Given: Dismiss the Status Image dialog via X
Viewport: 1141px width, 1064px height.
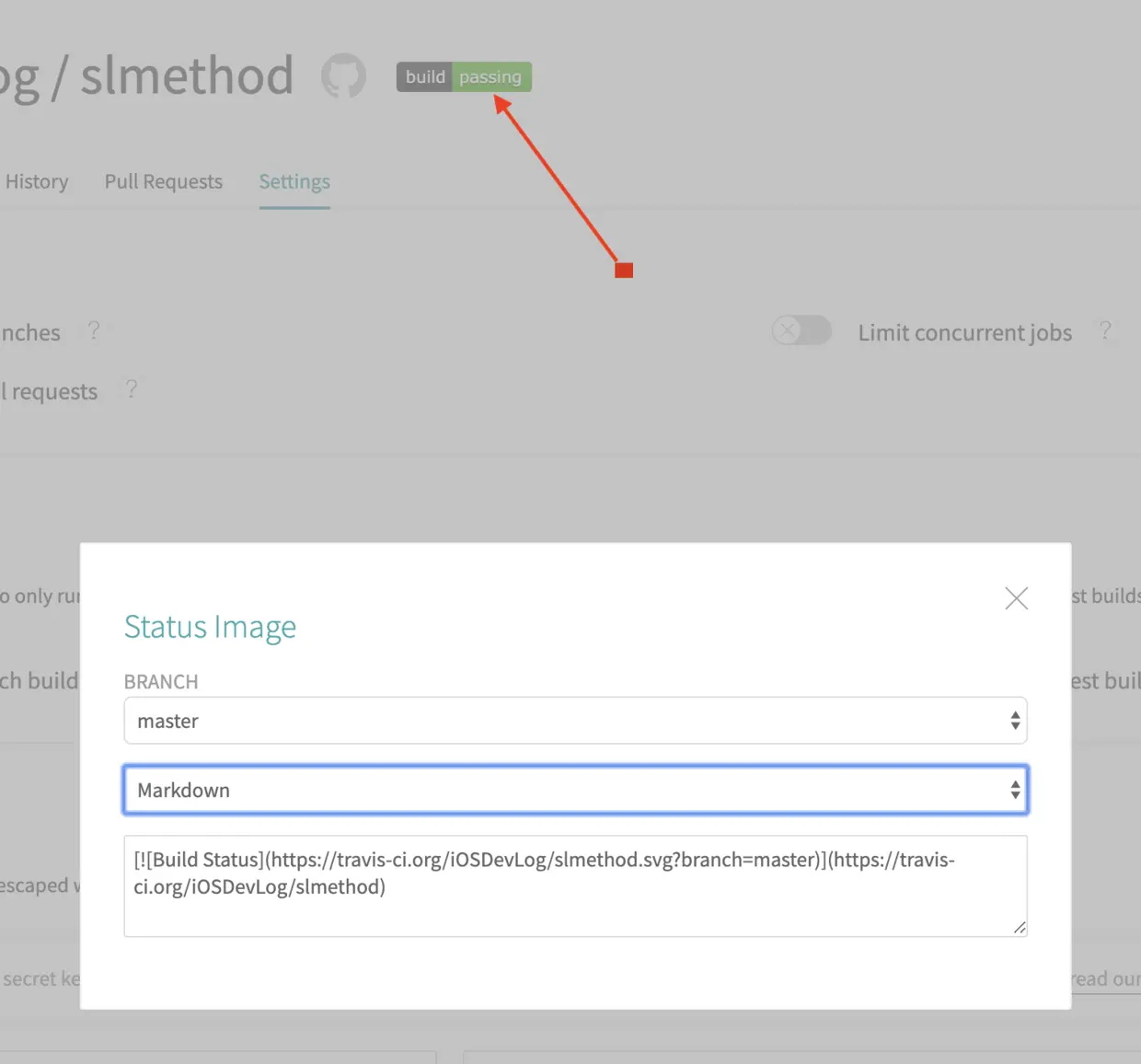Looking at the screenshot, I should 1016,598.
